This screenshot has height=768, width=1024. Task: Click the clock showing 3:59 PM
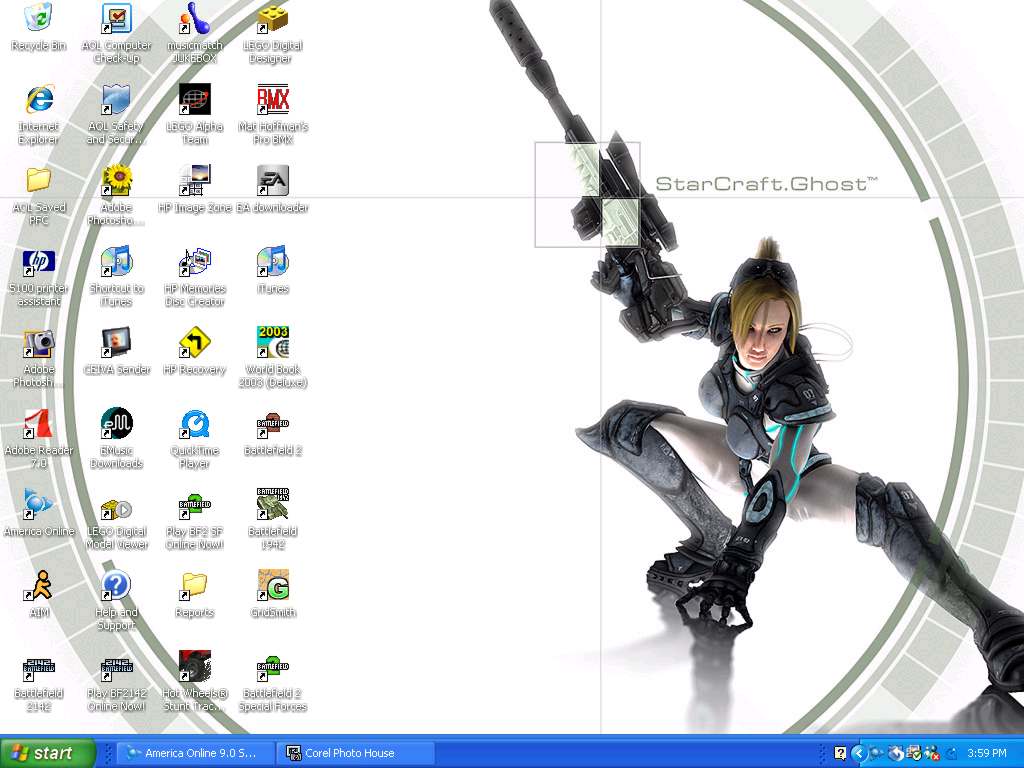[x=990, y=753]
